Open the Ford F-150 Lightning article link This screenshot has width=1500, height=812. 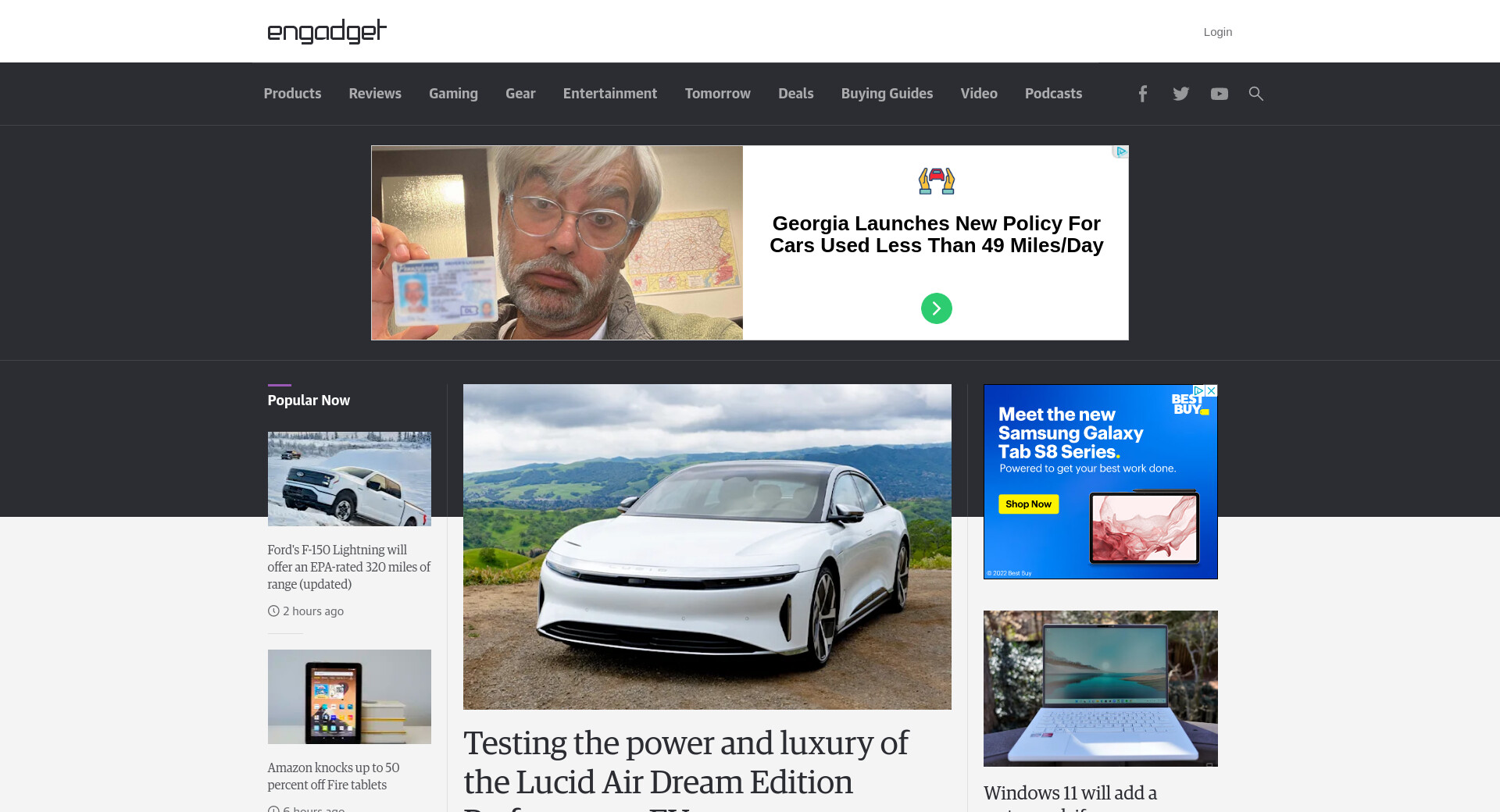click(x=348, y=567)
